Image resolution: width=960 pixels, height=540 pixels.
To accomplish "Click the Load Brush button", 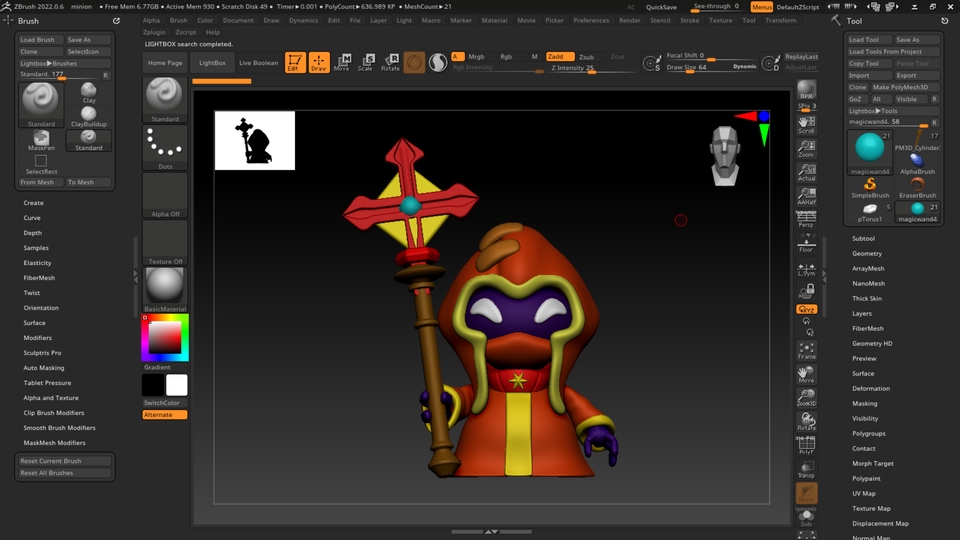I will click(40, 40).
